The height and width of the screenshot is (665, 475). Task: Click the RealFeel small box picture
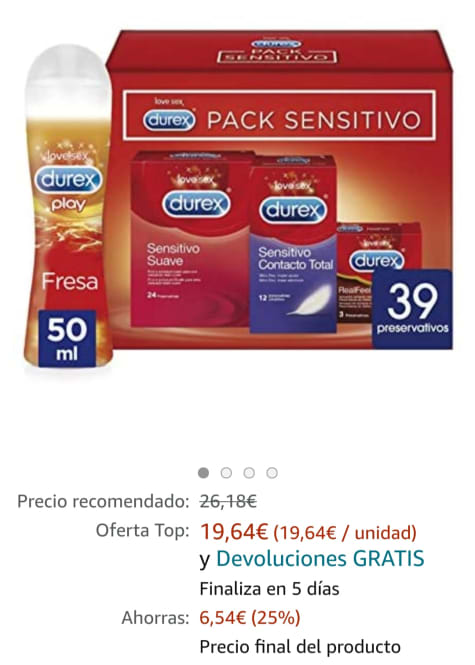[x=355, y=271]
